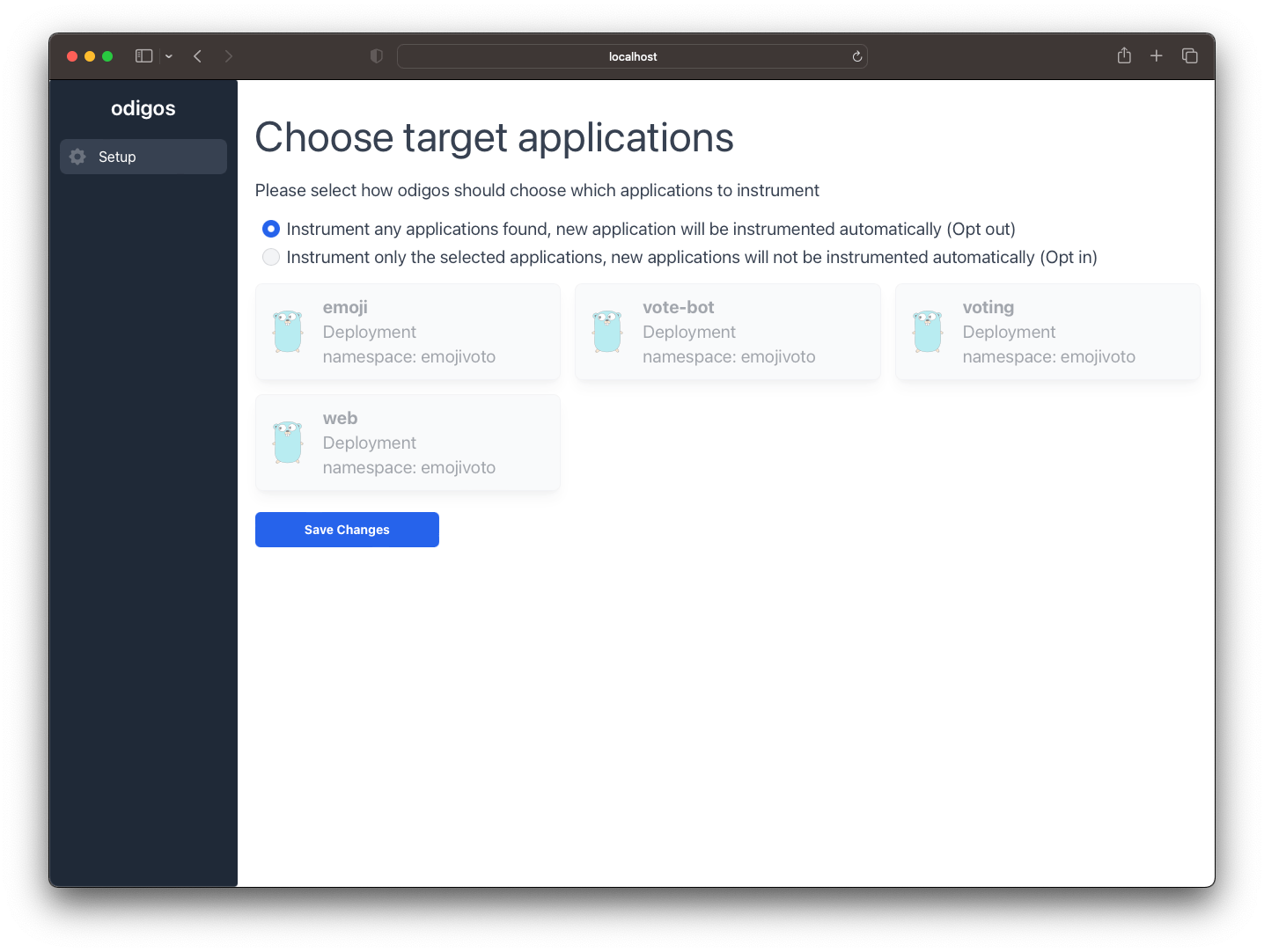Open the sidebar dropdown chevron in Safari
Image resolution: width=1264 pixels, height=952 pixels.
[169, 56]
